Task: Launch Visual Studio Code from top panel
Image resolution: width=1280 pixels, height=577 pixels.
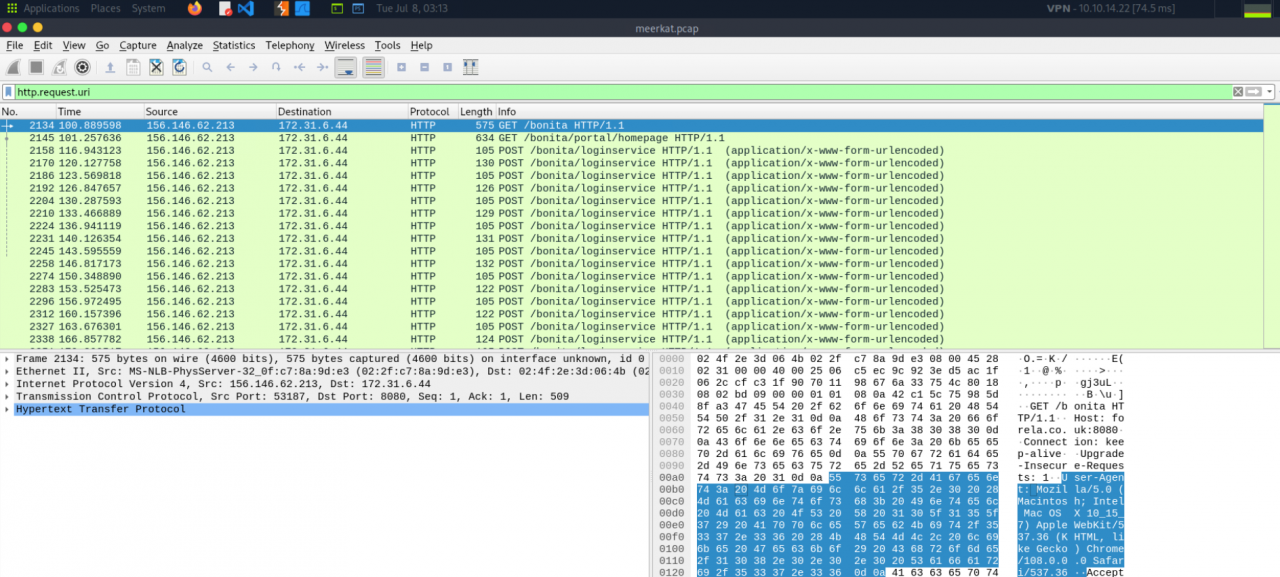Action: [246, 8]
